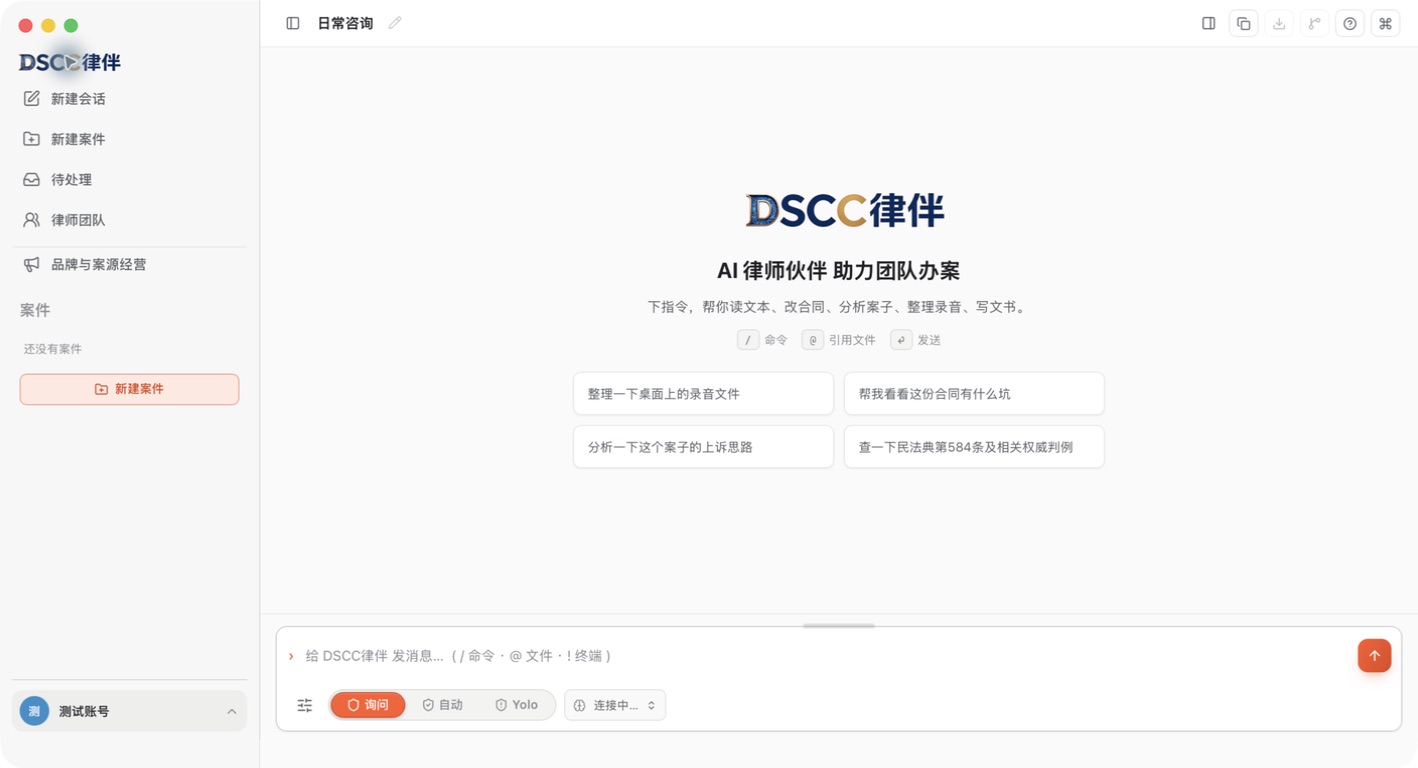The image size is (1418, 768).
Task: Start a 新建会话 from the sidebar
Action: point(129,99)
